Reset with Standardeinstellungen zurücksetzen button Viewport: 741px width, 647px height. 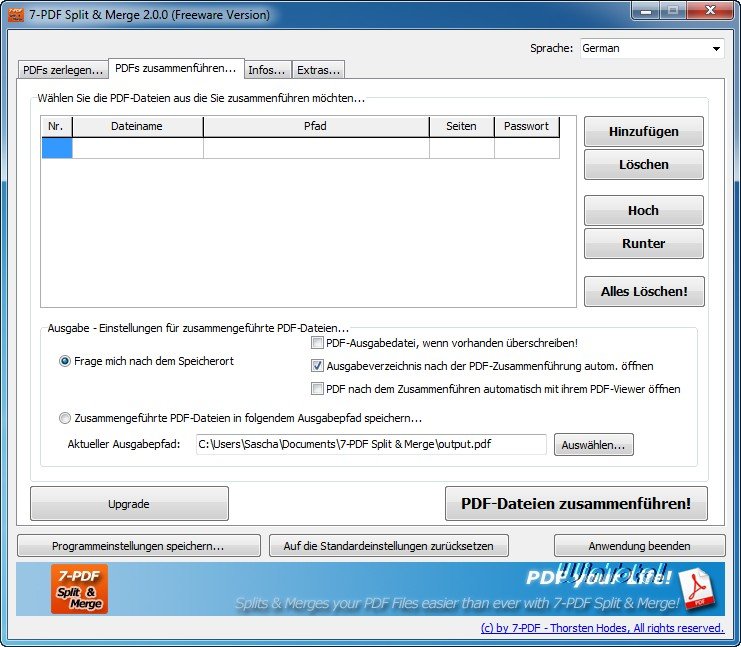(x=388, y=546)
